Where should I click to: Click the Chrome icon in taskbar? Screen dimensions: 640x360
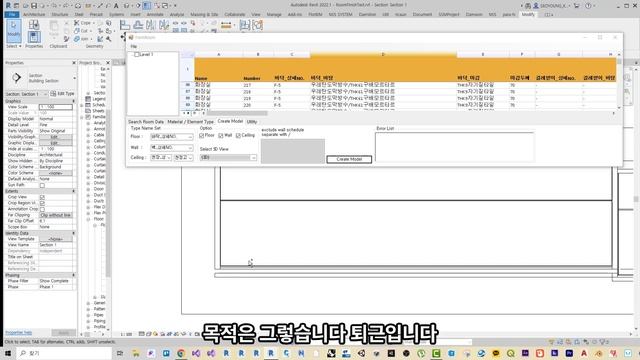click(x=181, y=353)
